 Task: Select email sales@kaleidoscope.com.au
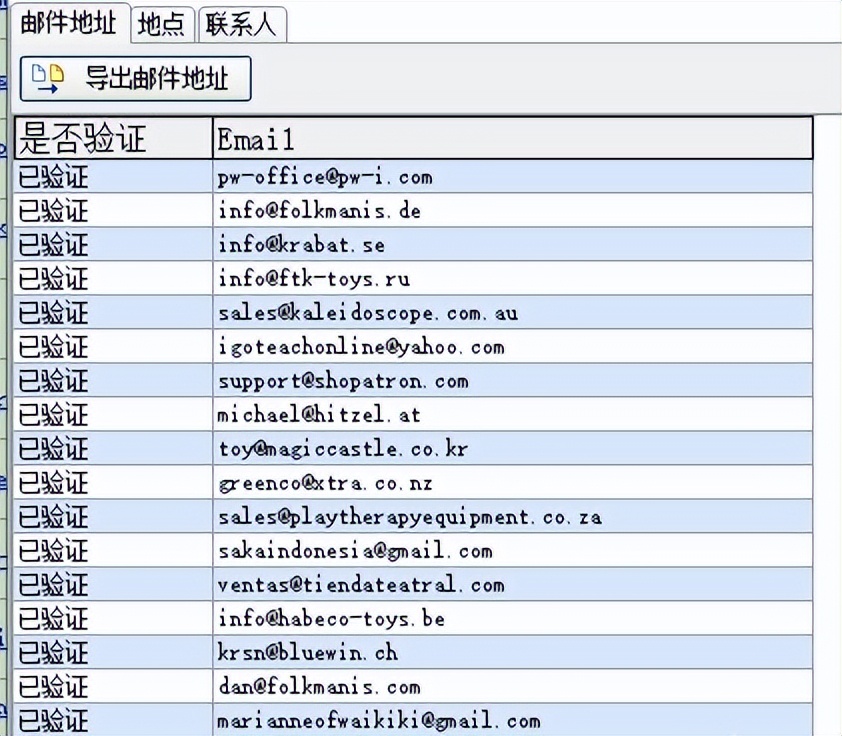368,313
